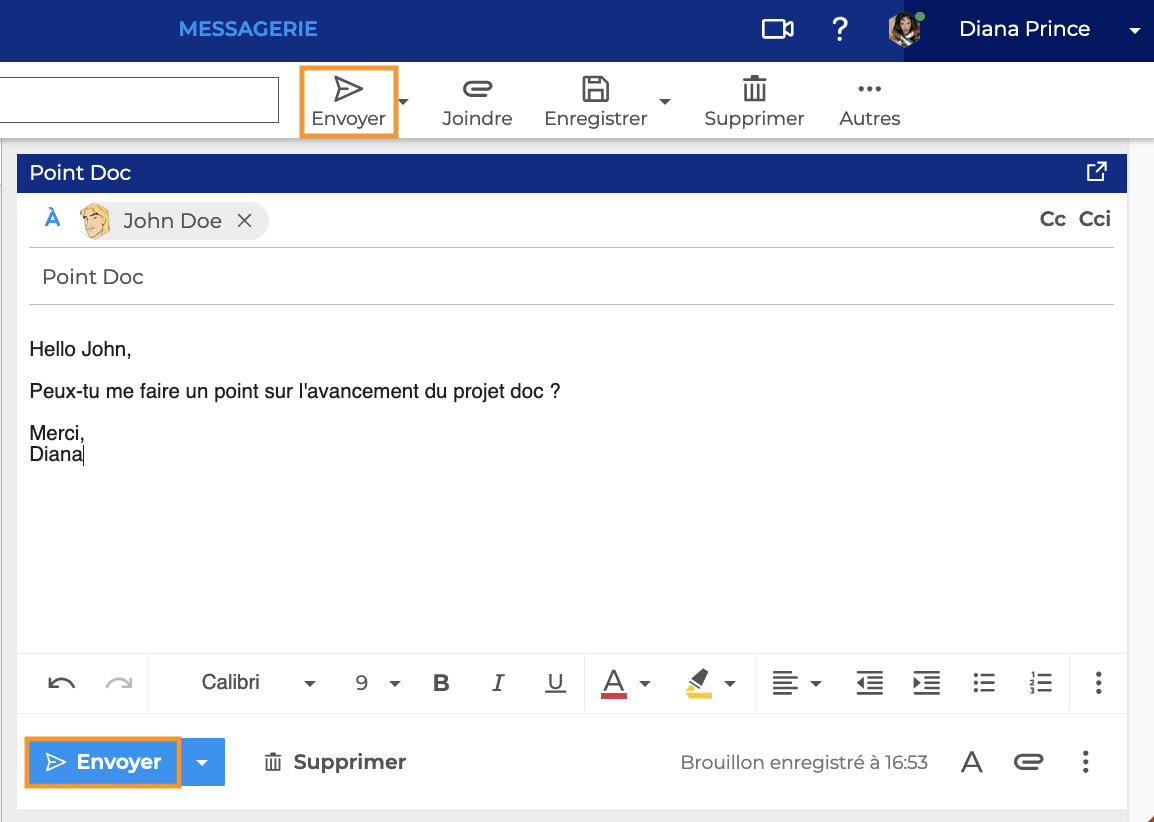Open the Calibri font dropdown

pyautogui.click(x=258, y=683)
